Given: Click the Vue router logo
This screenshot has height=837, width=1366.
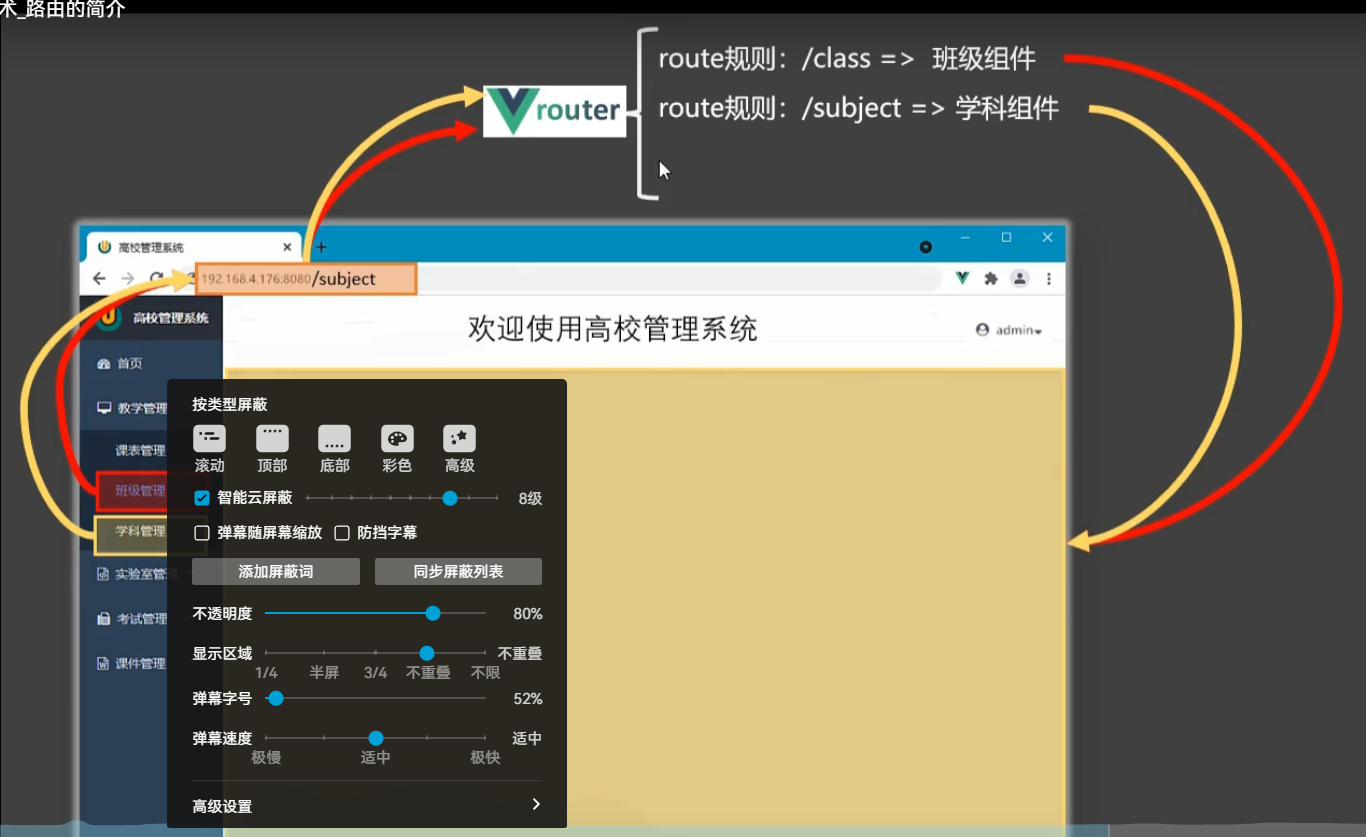Looking at the screenshot, I should click(555, 111).
